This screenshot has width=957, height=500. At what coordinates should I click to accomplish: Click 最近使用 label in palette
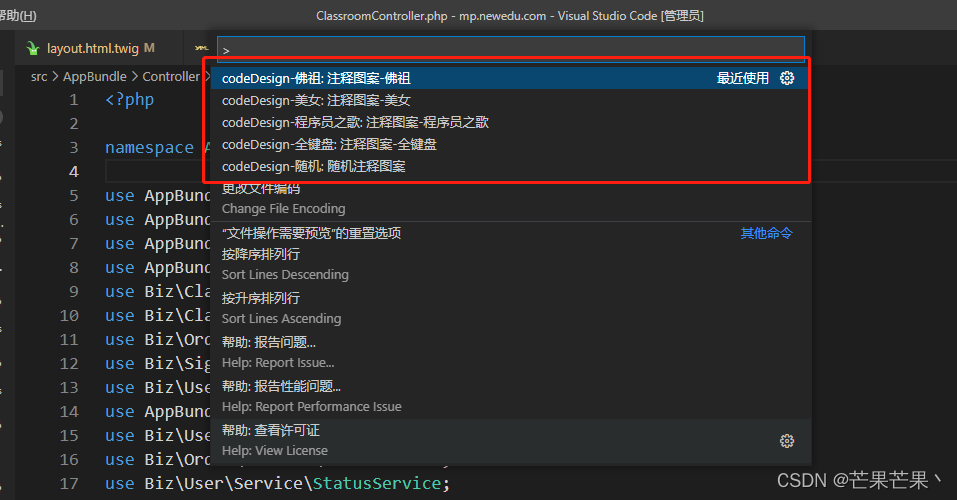pyautogui.click(x=743, y=78)
